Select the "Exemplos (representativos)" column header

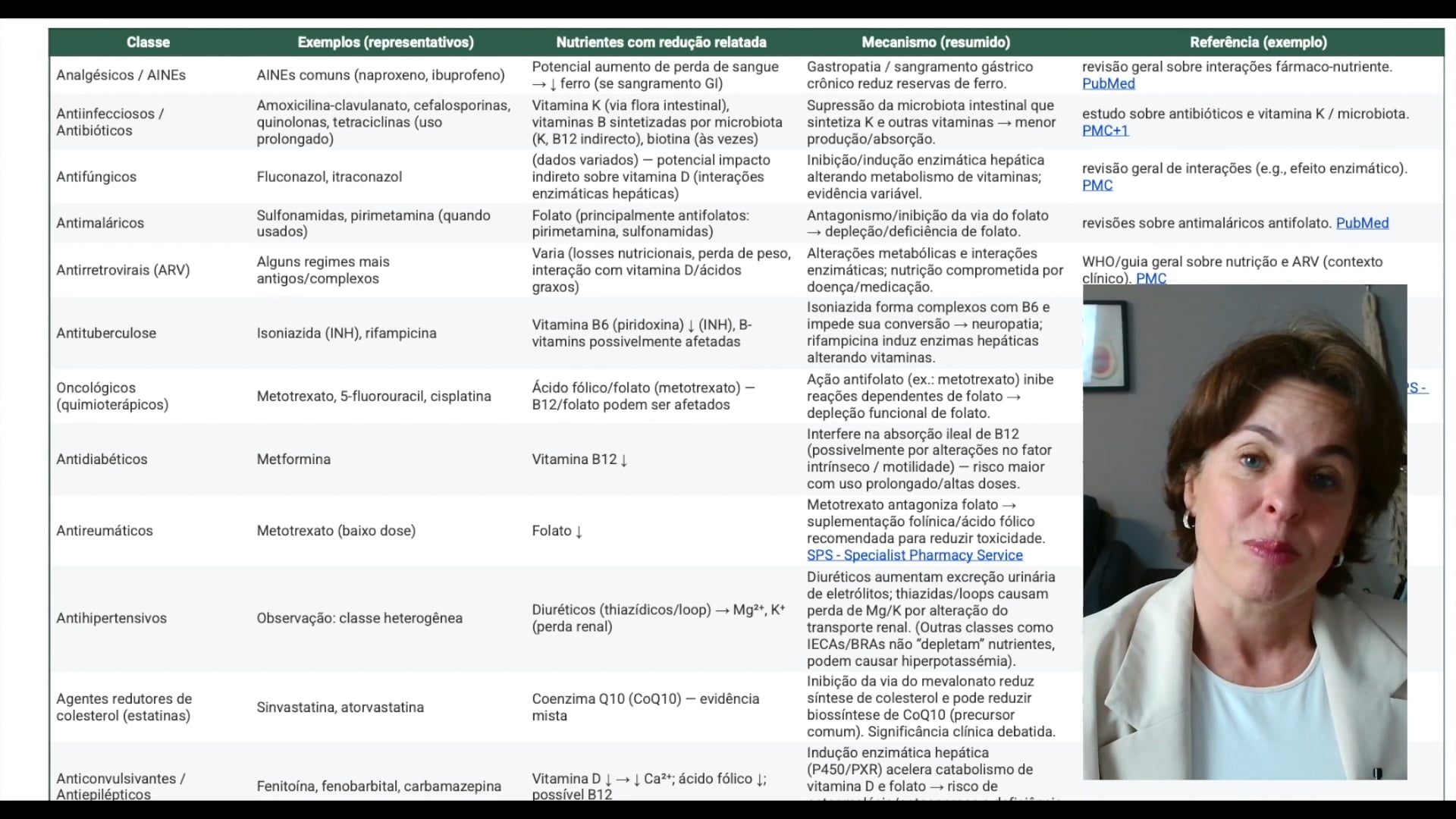click(x=385, y=42)
